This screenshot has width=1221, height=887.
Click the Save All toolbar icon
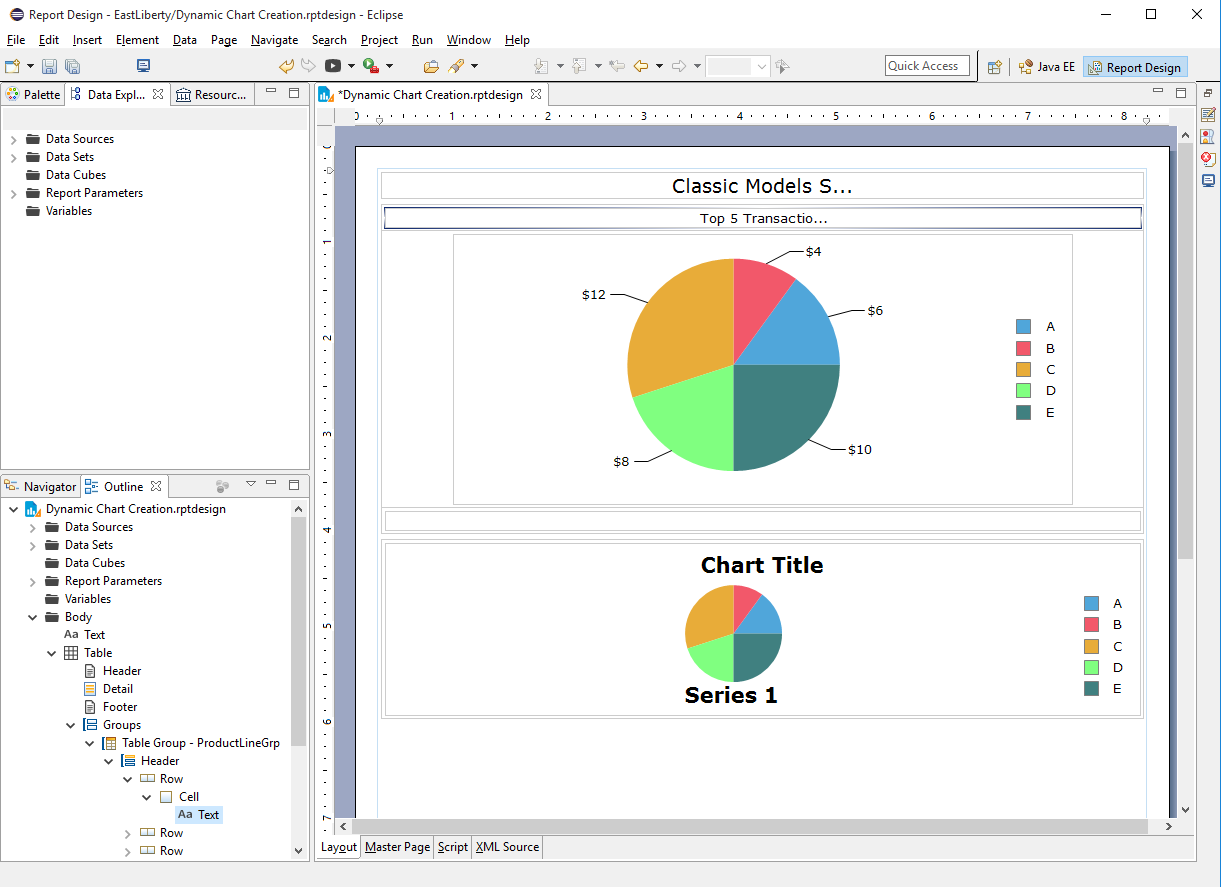click(x=72, y=66)
